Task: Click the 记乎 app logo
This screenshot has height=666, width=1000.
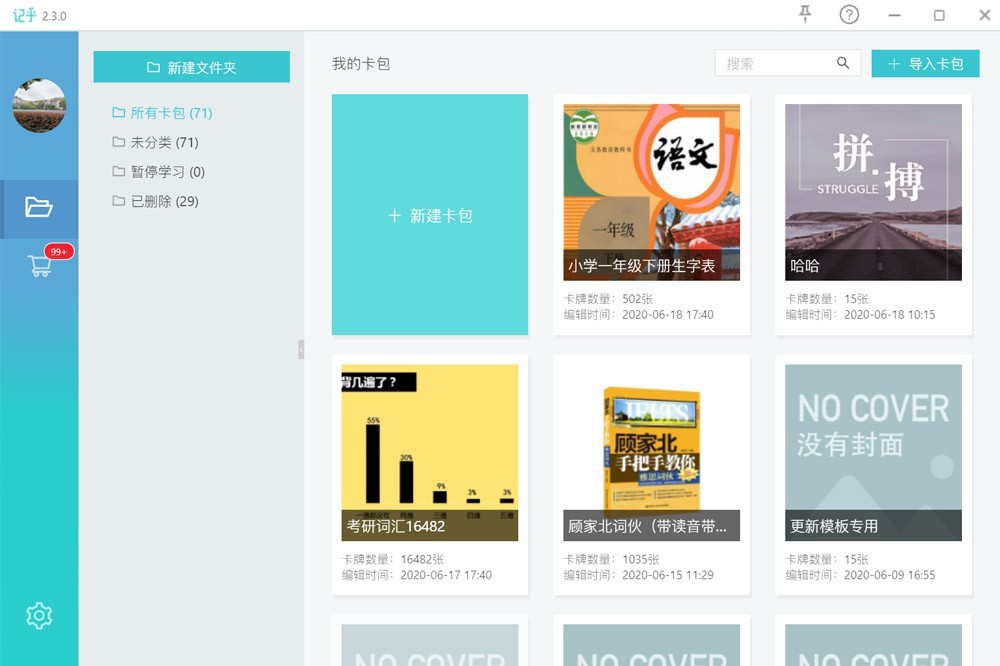Action: click(x=25, y=15)
